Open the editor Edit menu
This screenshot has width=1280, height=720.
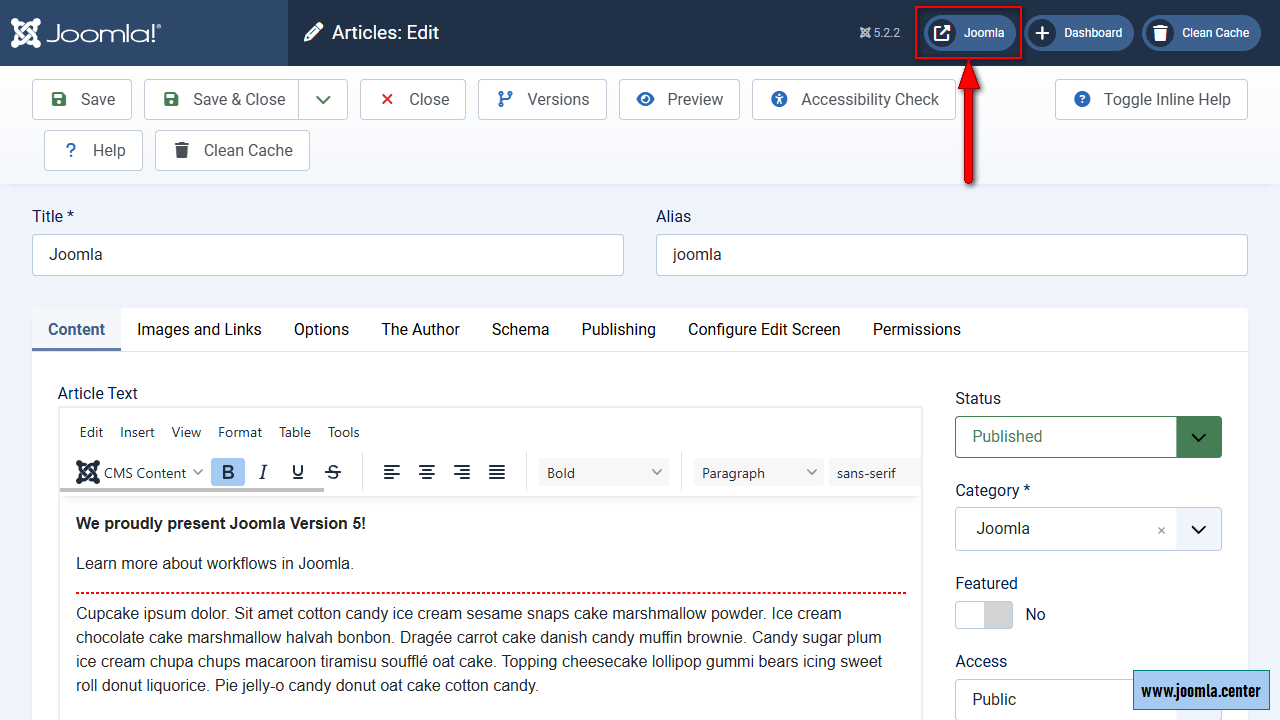point(91,432)
